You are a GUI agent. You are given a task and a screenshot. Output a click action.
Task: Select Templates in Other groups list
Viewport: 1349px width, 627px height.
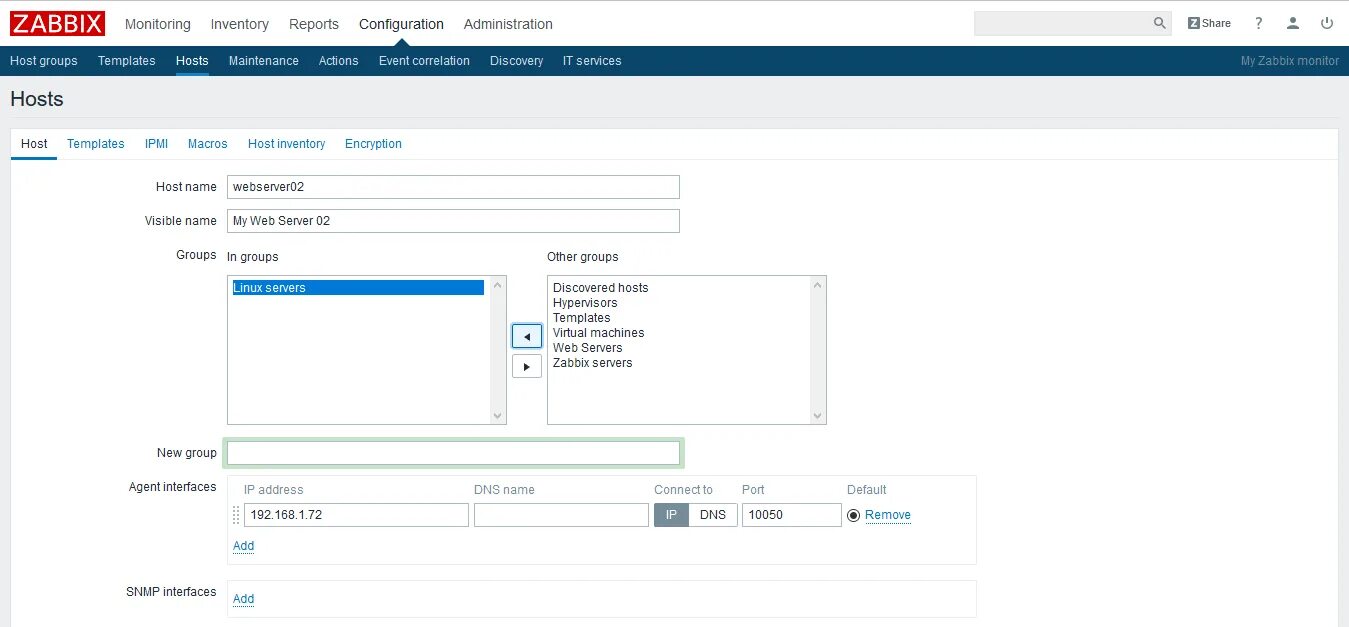(581, 318)
